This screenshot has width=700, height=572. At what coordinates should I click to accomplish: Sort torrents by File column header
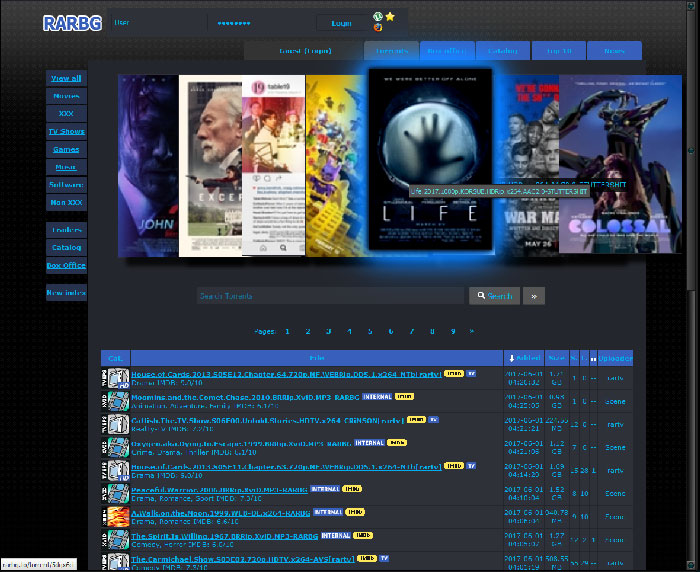click(317, 358)
